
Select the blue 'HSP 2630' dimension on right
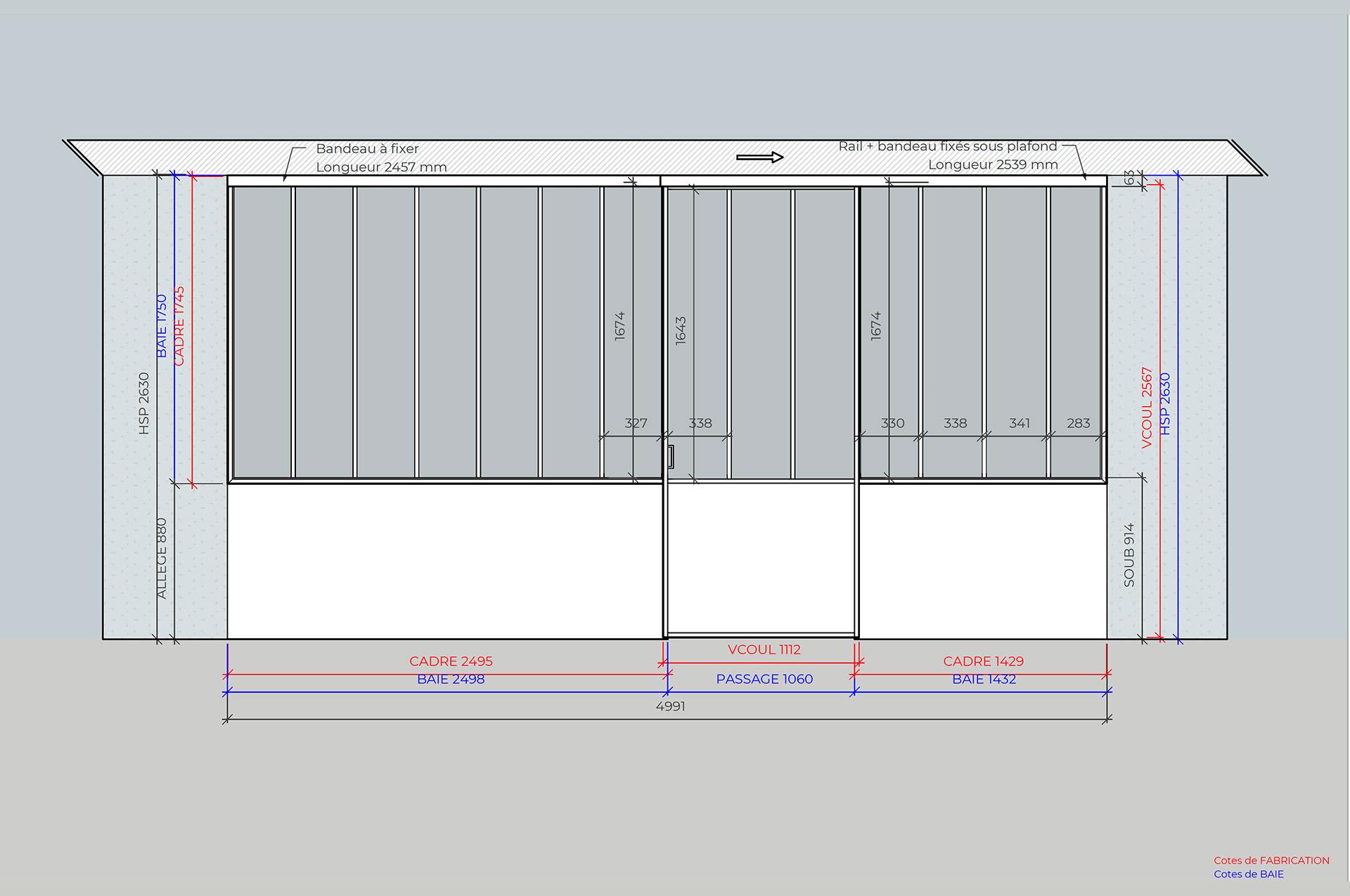point(1165,404)
